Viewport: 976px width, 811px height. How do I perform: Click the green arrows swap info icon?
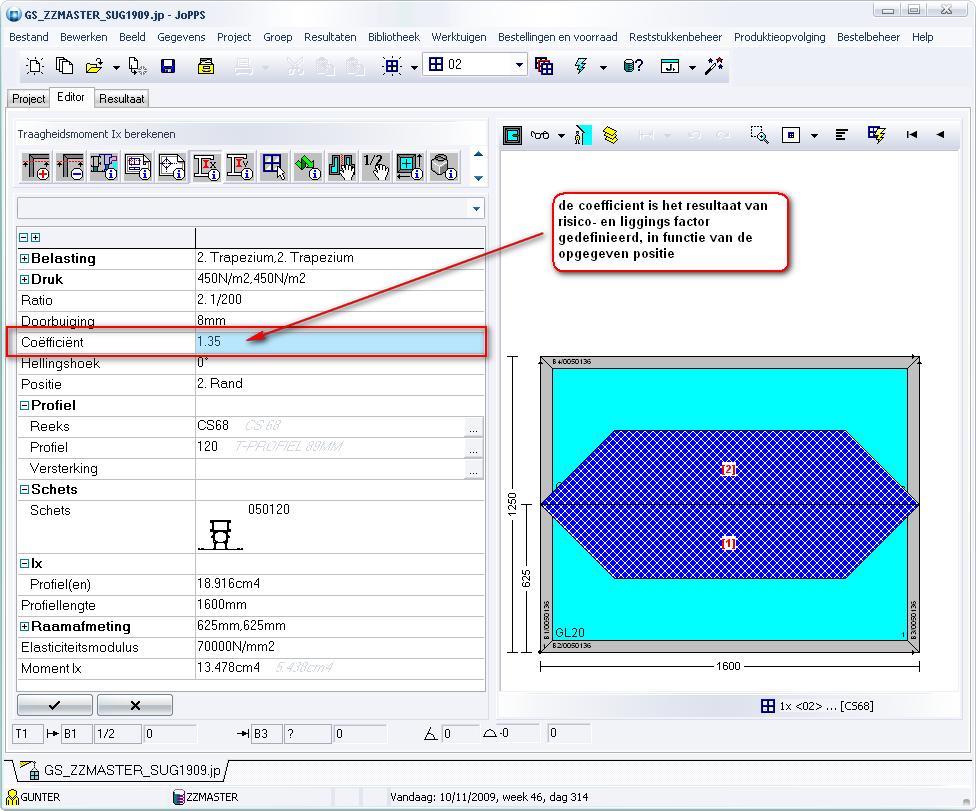307,167
